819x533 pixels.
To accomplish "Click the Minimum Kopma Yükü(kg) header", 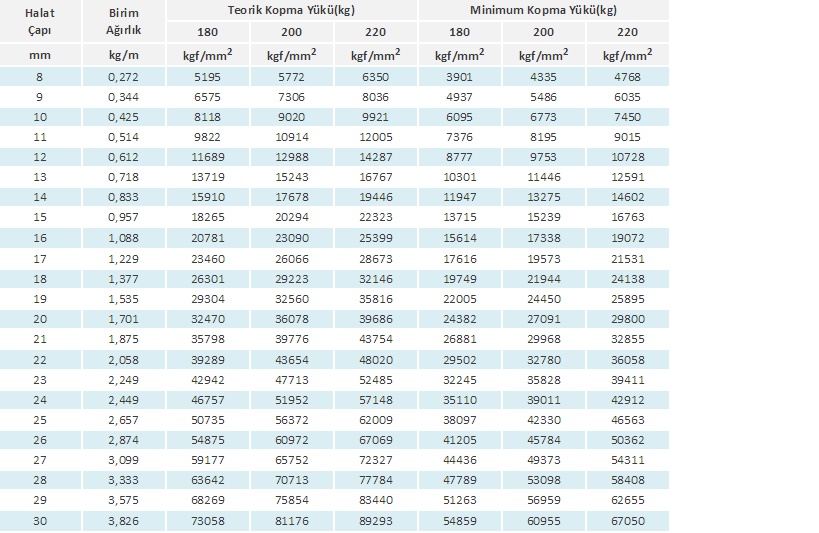I will click(543, 10).
